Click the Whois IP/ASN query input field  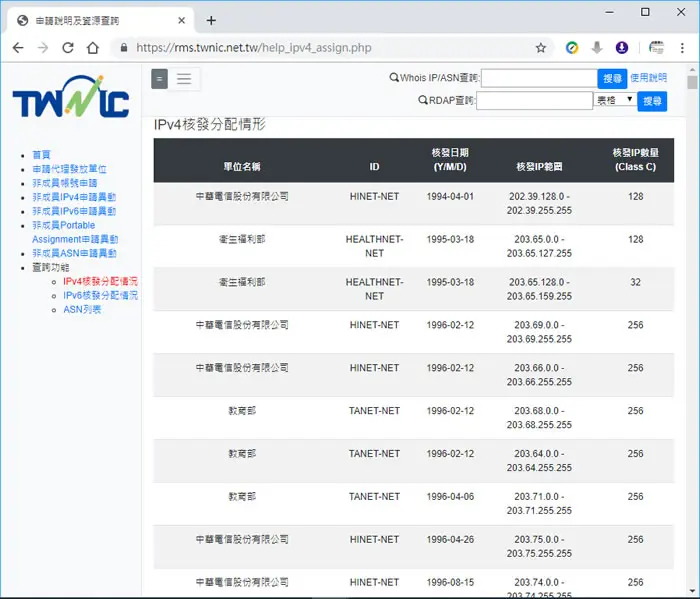click(539, 79)
